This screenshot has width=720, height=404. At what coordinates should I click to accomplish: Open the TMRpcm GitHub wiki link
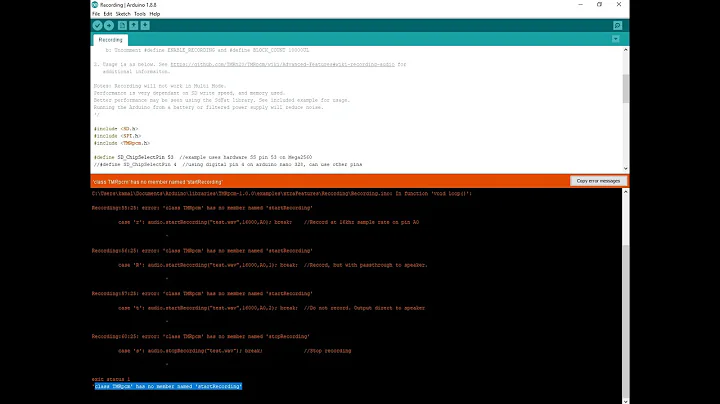click(282, 64)
